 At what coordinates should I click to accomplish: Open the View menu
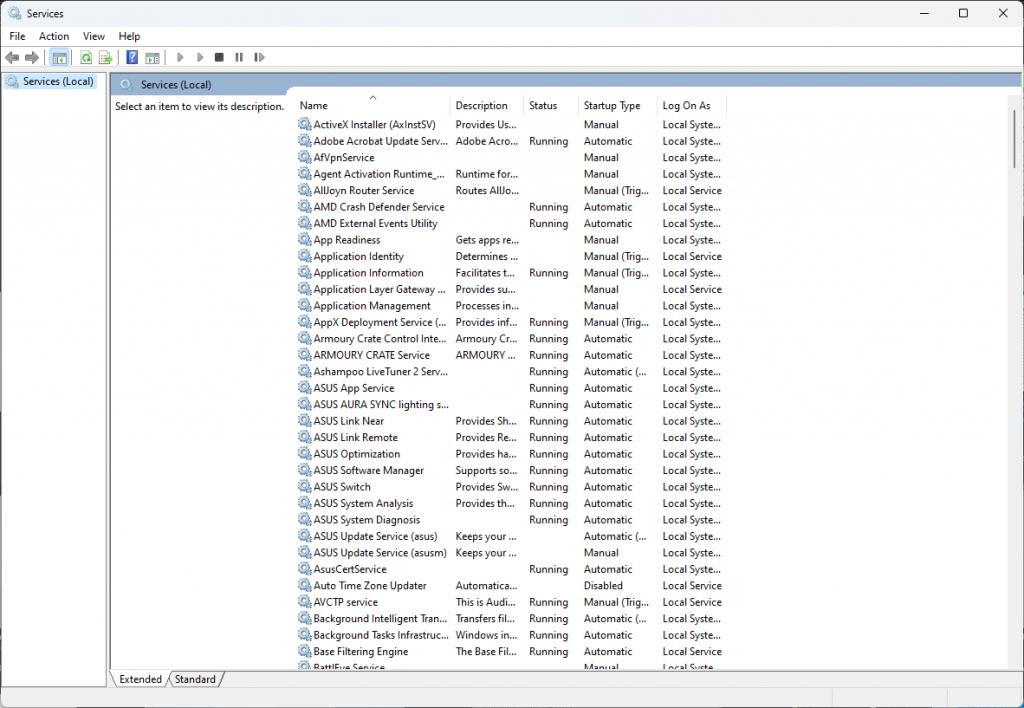click(94, 36)
